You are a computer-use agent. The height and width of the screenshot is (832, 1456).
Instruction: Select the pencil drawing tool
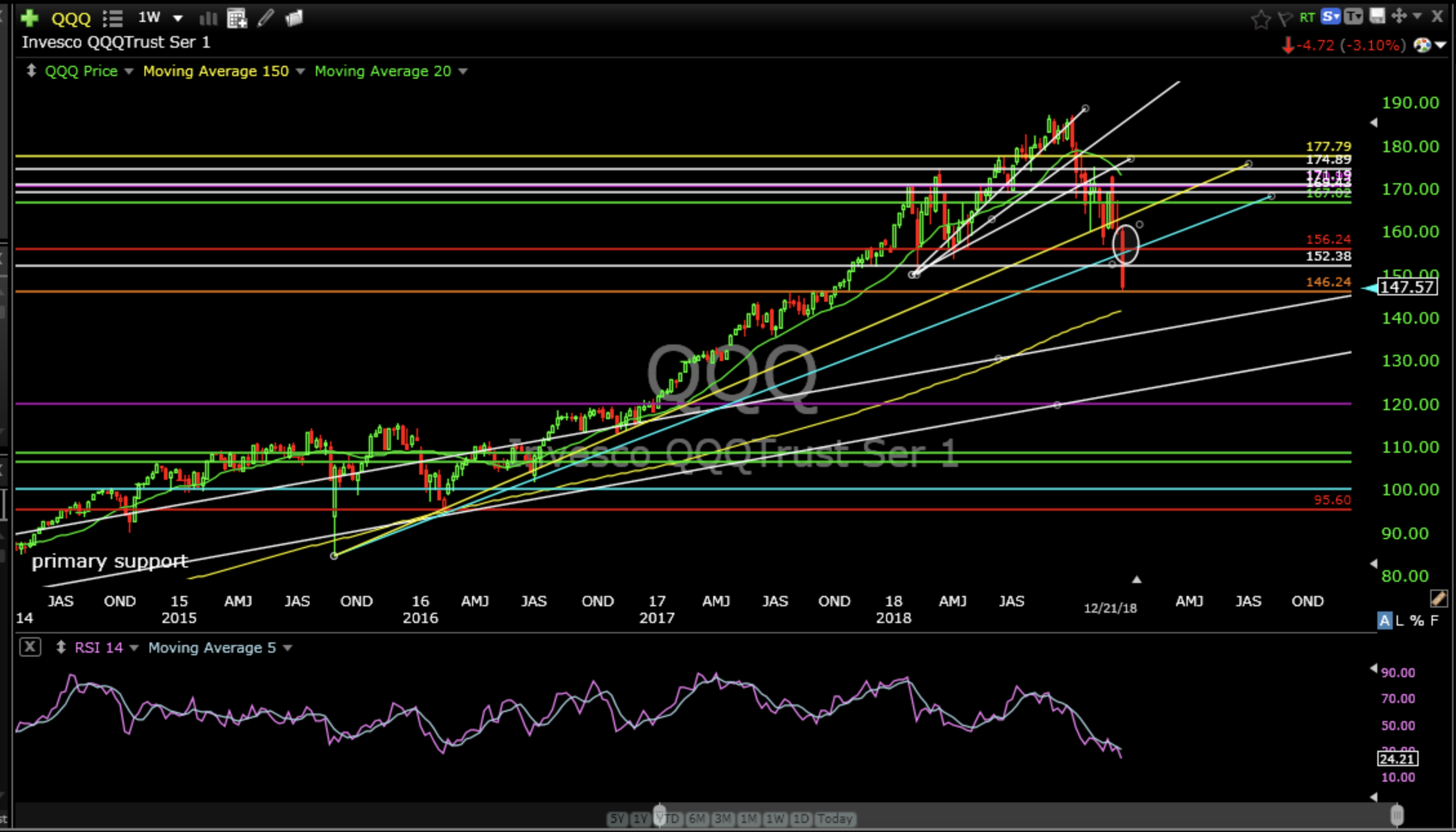click(x=265, y=18)
